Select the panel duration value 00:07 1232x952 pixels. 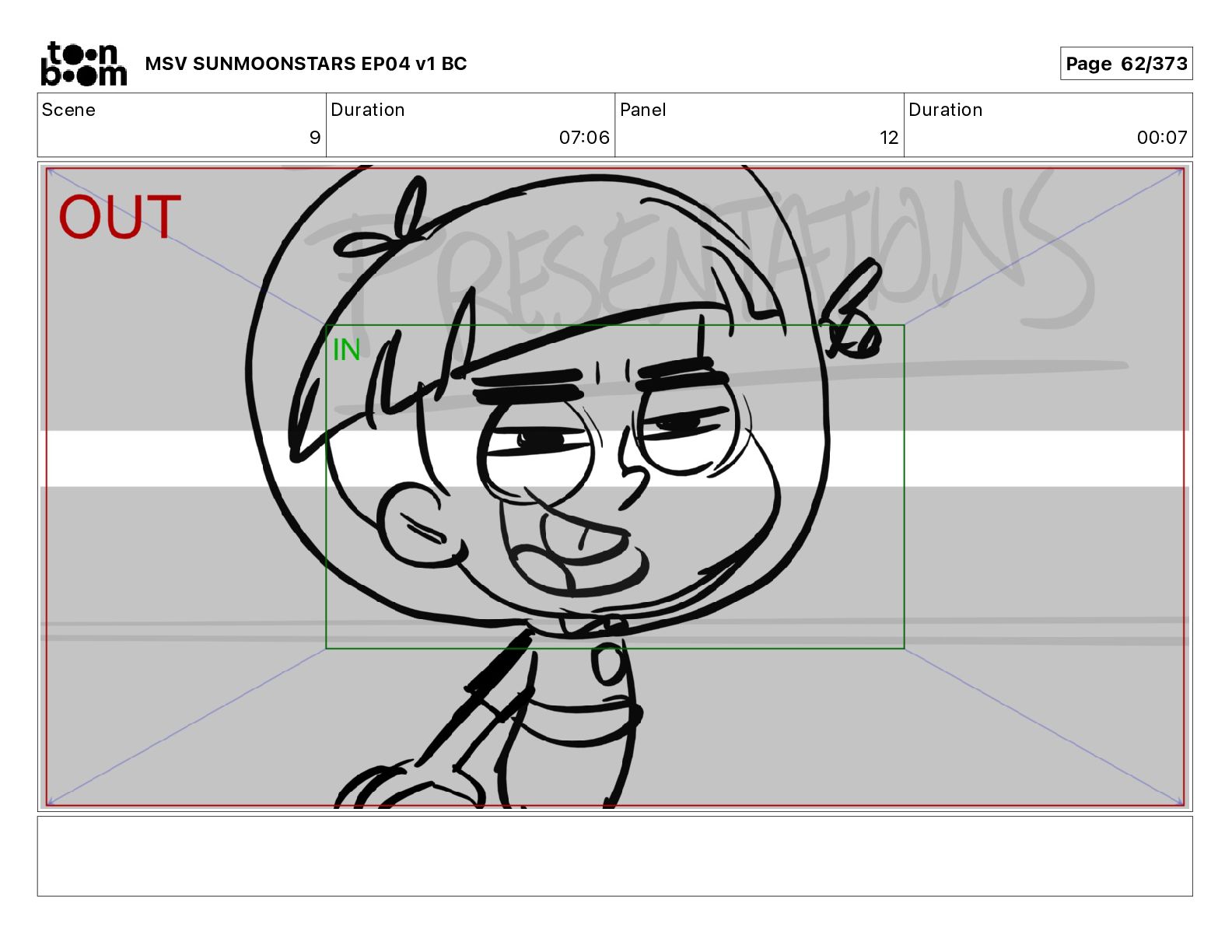point(1162,138)
